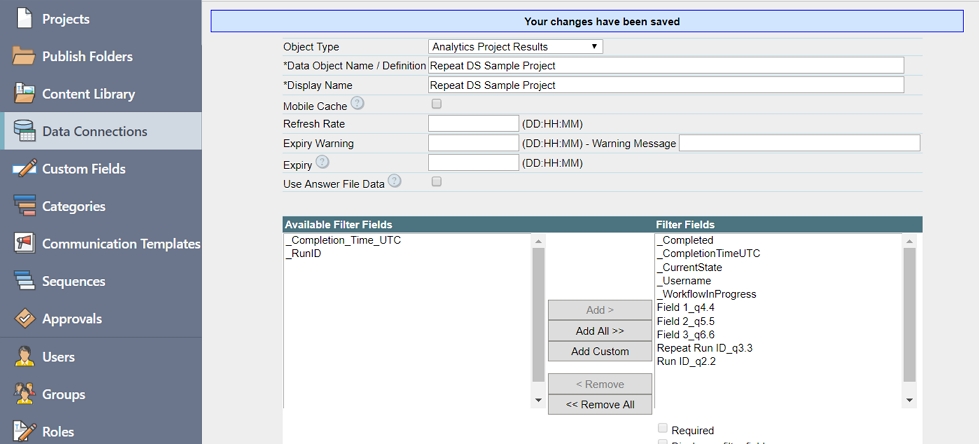The width and height of the screenshot is (979, 444).
Task: Click the Expiry help question icon
Action: pyautogui.click(x=322, y=162)
